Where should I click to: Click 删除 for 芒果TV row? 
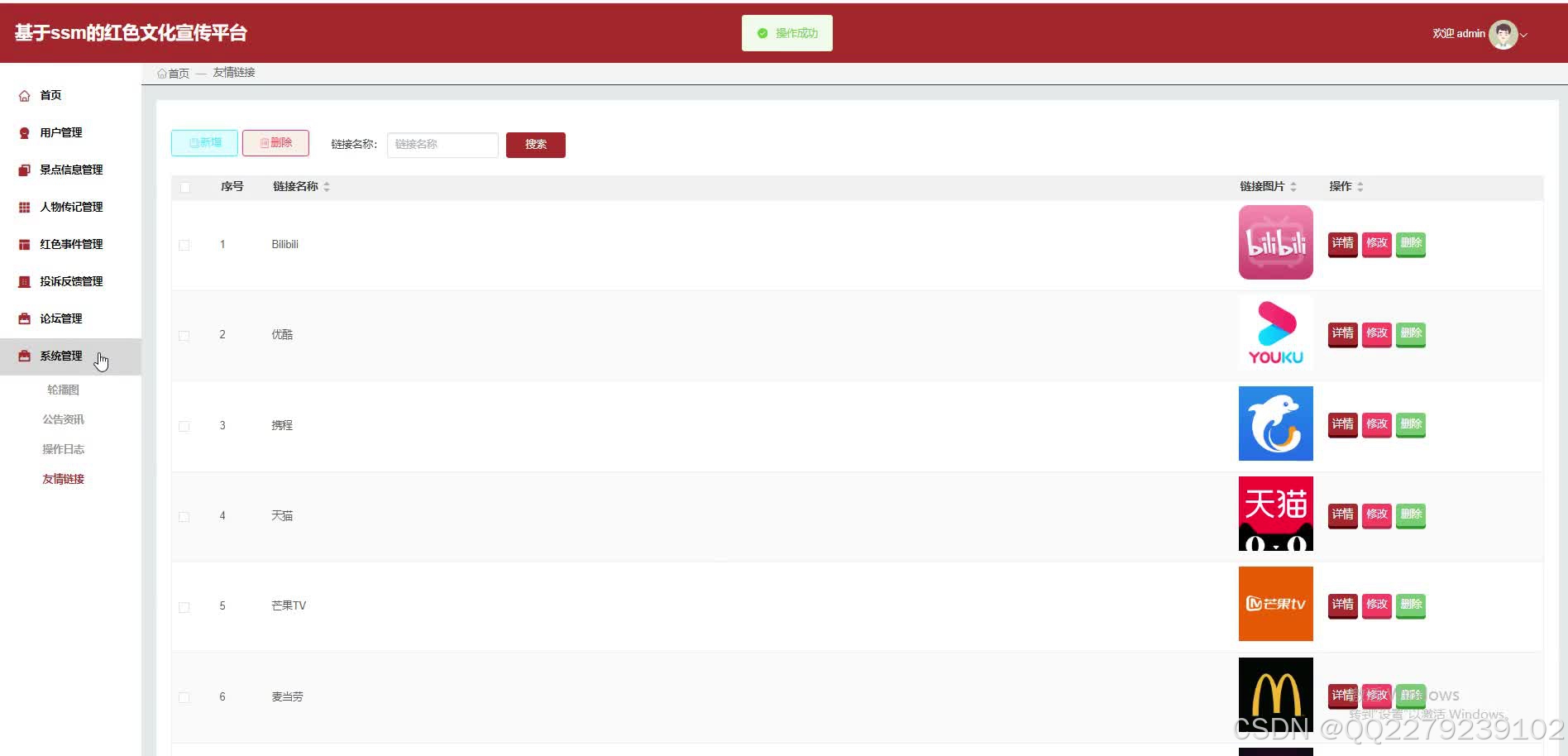click(x=1410, y=605)
